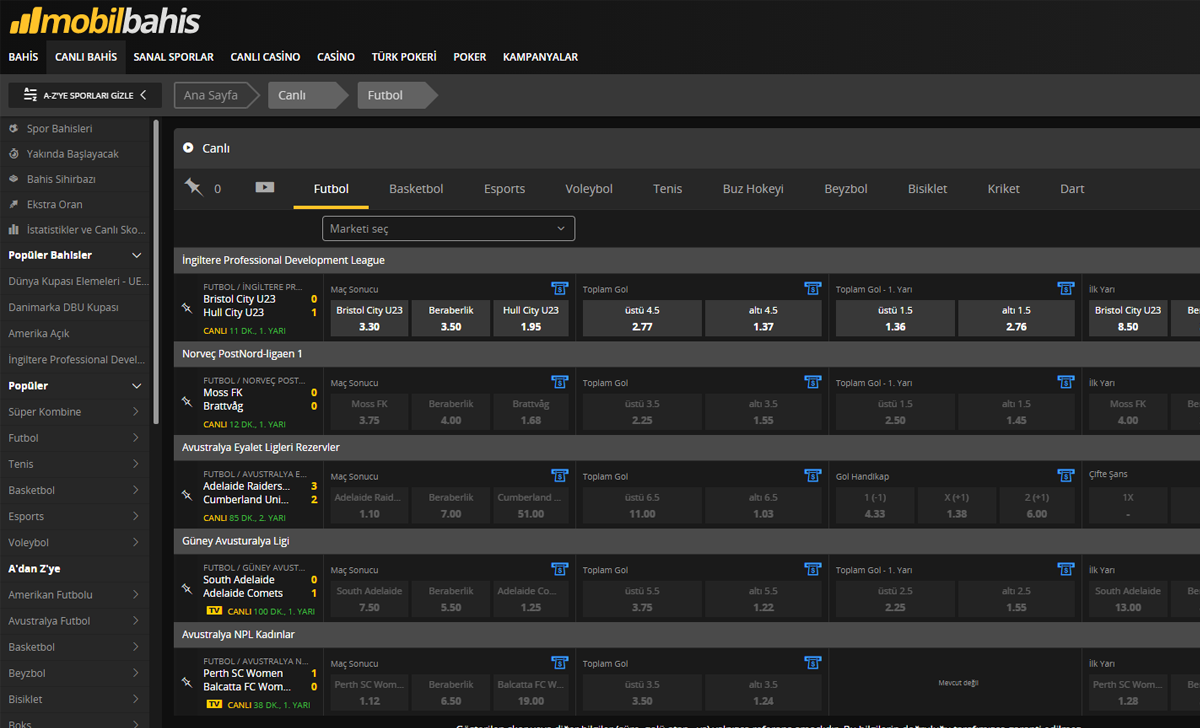Screen dimensions: 1200x728
Task: Select Beraberlik 3.50 for Bristol match
Action: 450,319
